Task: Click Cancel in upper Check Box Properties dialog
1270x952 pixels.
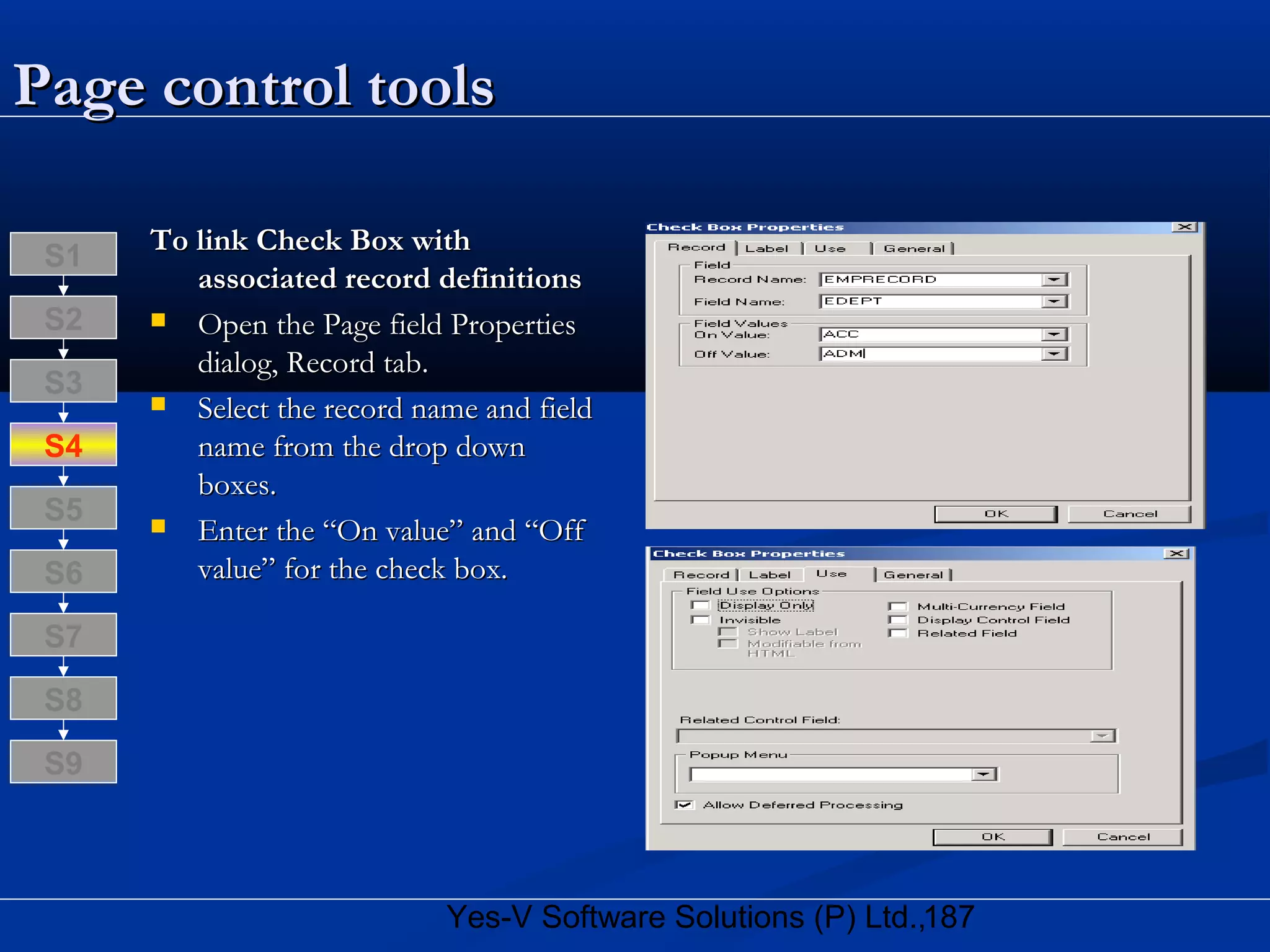Action: 1129,514
